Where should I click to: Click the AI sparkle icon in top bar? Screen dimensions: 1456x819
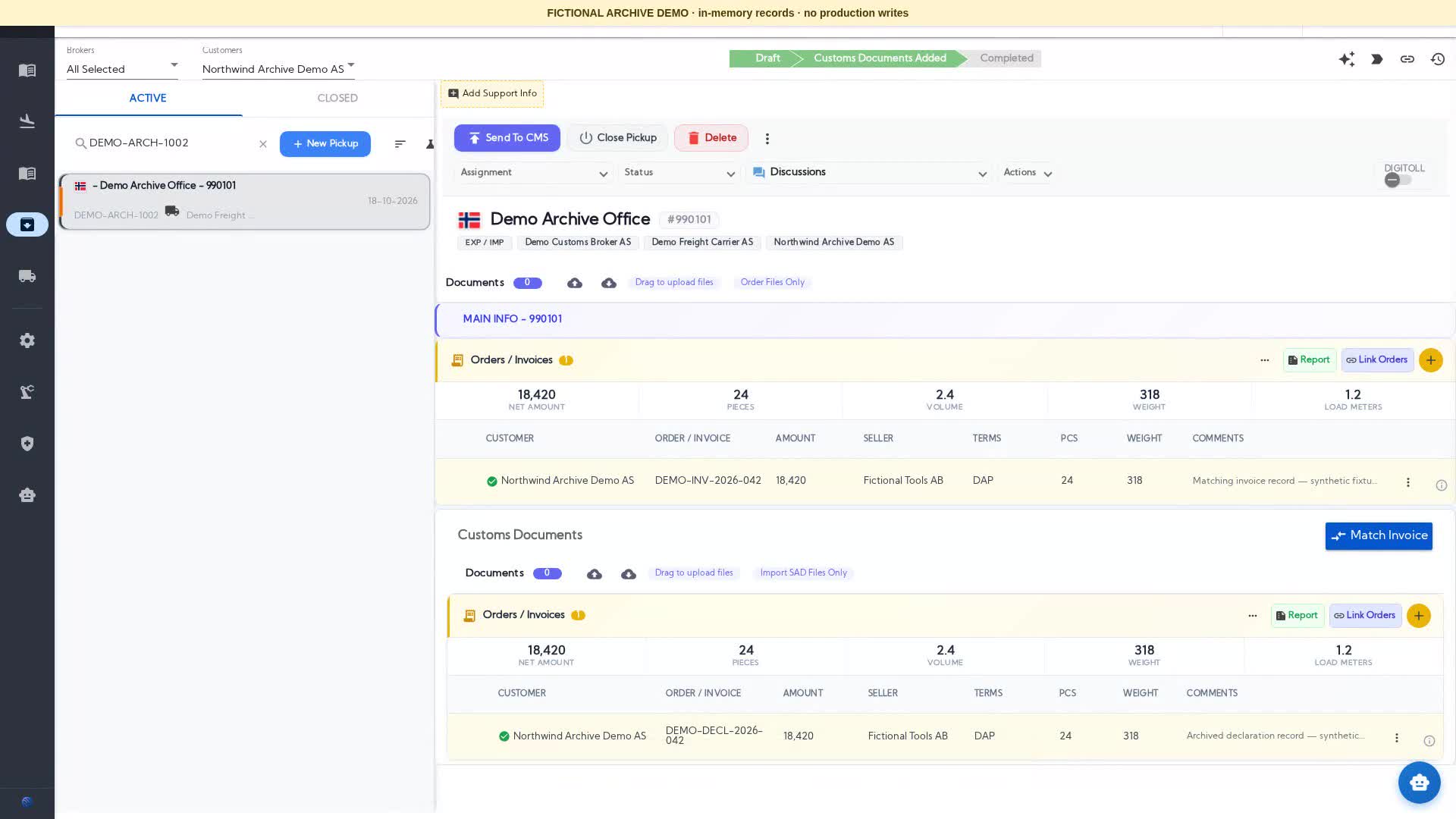1347,59
